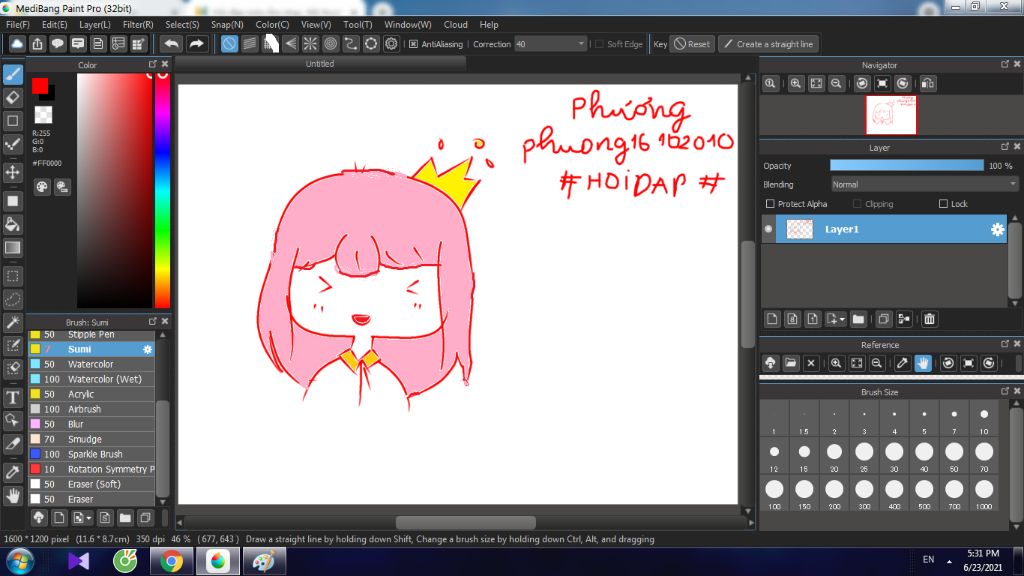
Task: Click the Navigator preview thumbnail
Action: click(x=891, y=115)
